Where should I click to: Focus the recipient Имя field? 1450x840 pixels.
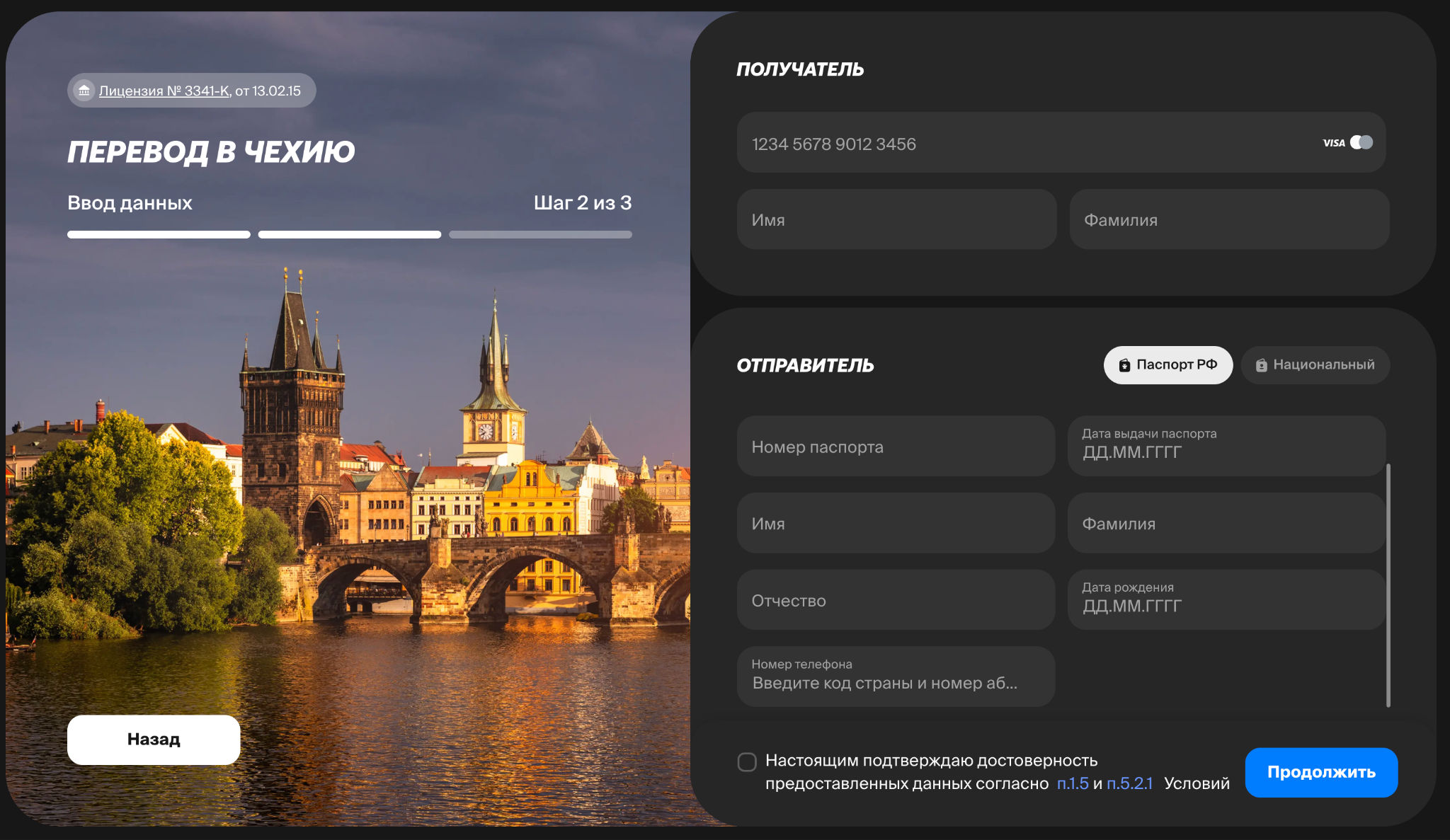[896, 220]
